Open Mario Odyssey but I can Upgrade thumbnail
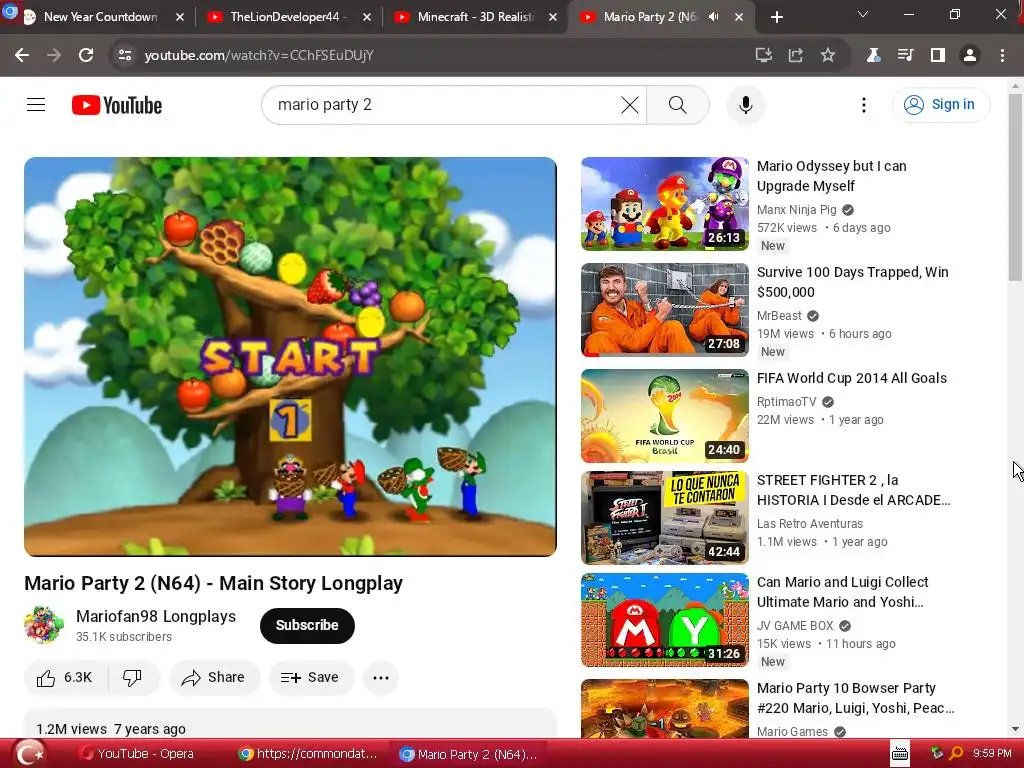Screen dimensions: 1024x768 (665, 204)
